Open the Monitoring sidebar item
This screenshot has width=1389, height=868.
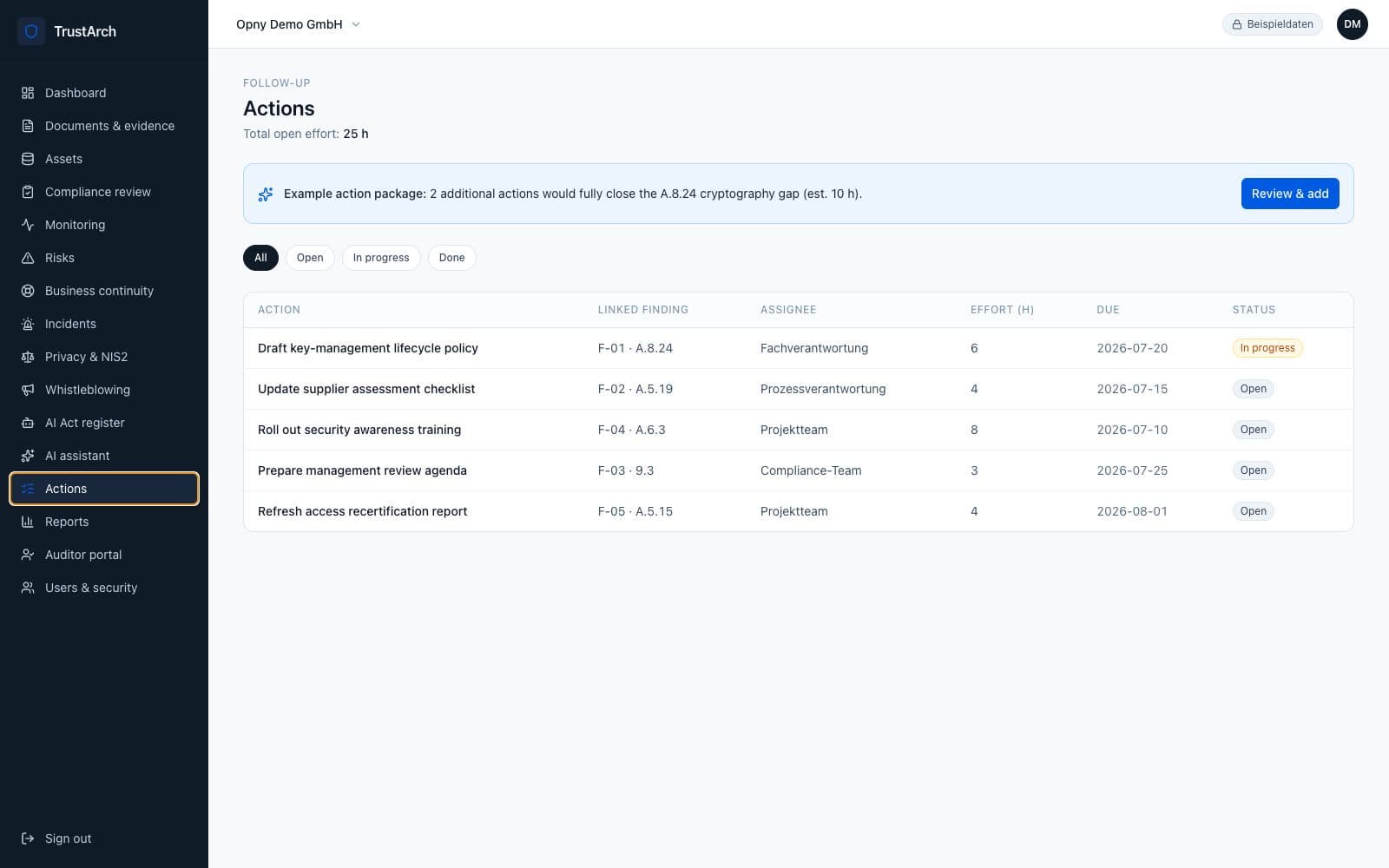(104, 225)
